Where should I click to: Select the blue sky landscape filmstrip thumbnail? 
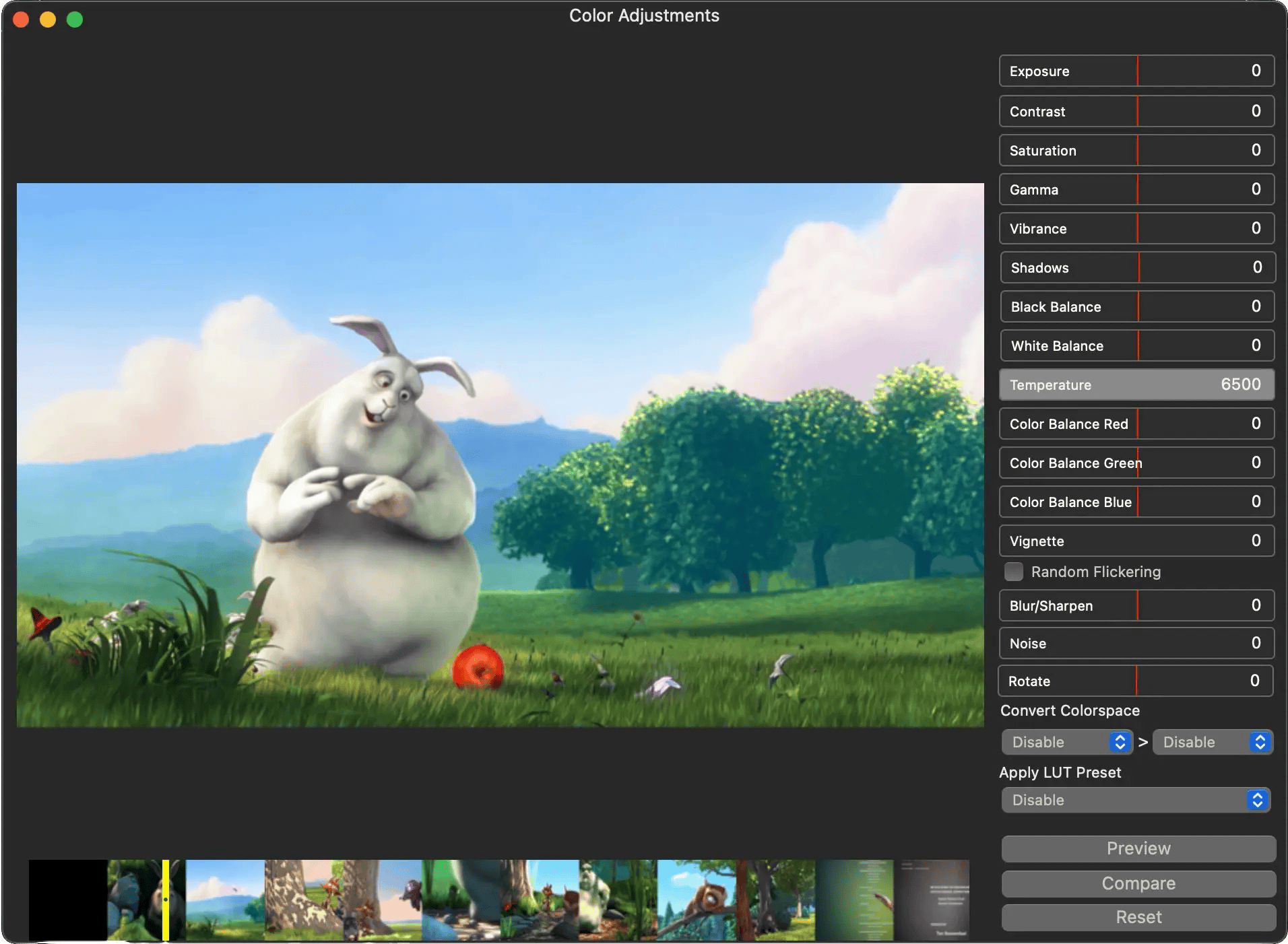coord(225,900)
